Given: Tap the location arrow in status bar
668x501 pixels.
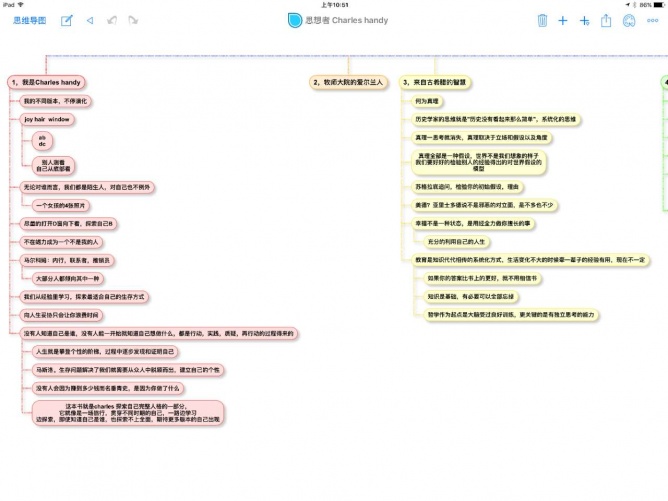Looking at the screenshot, I should (628, 5).
